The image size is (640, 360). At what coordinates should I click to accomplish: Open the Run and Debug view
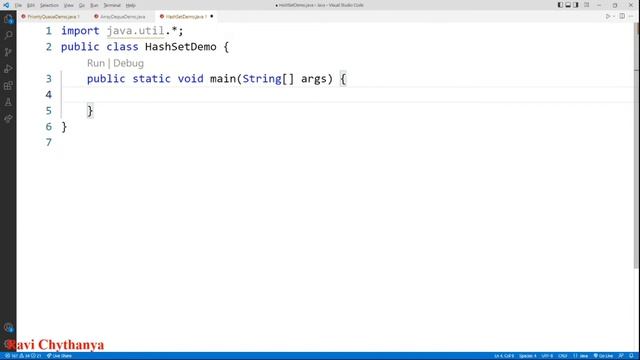(x=8, y=69)
